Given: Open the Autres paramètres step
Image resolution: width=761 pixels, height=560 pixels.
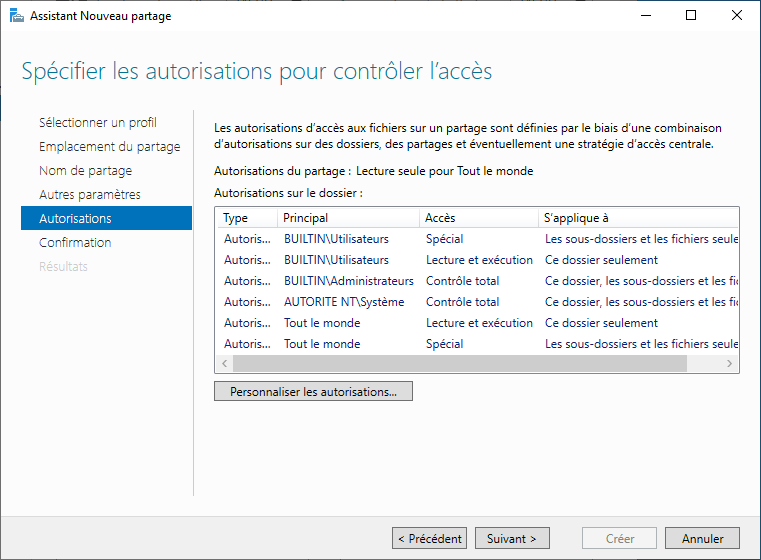Looking at the screenshot, I should [x=89, y=194].
